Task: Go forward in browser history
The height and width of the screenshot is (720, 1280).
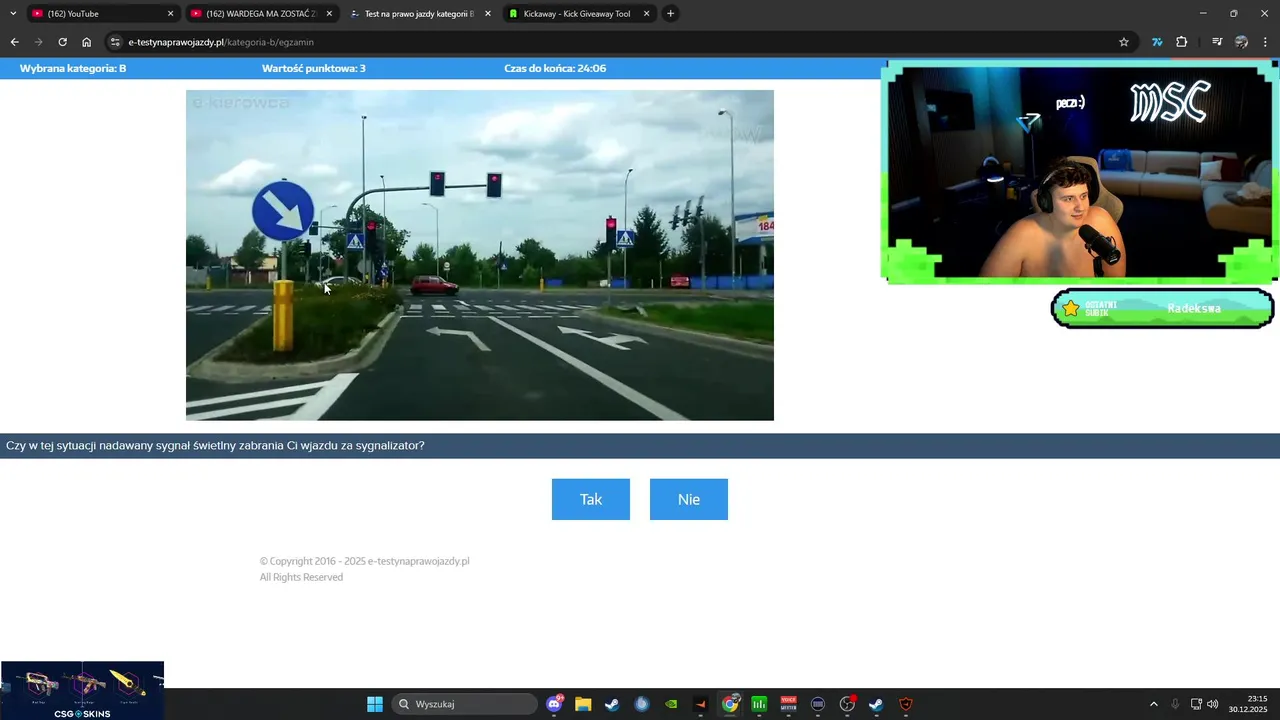Action: coord(38,42)
